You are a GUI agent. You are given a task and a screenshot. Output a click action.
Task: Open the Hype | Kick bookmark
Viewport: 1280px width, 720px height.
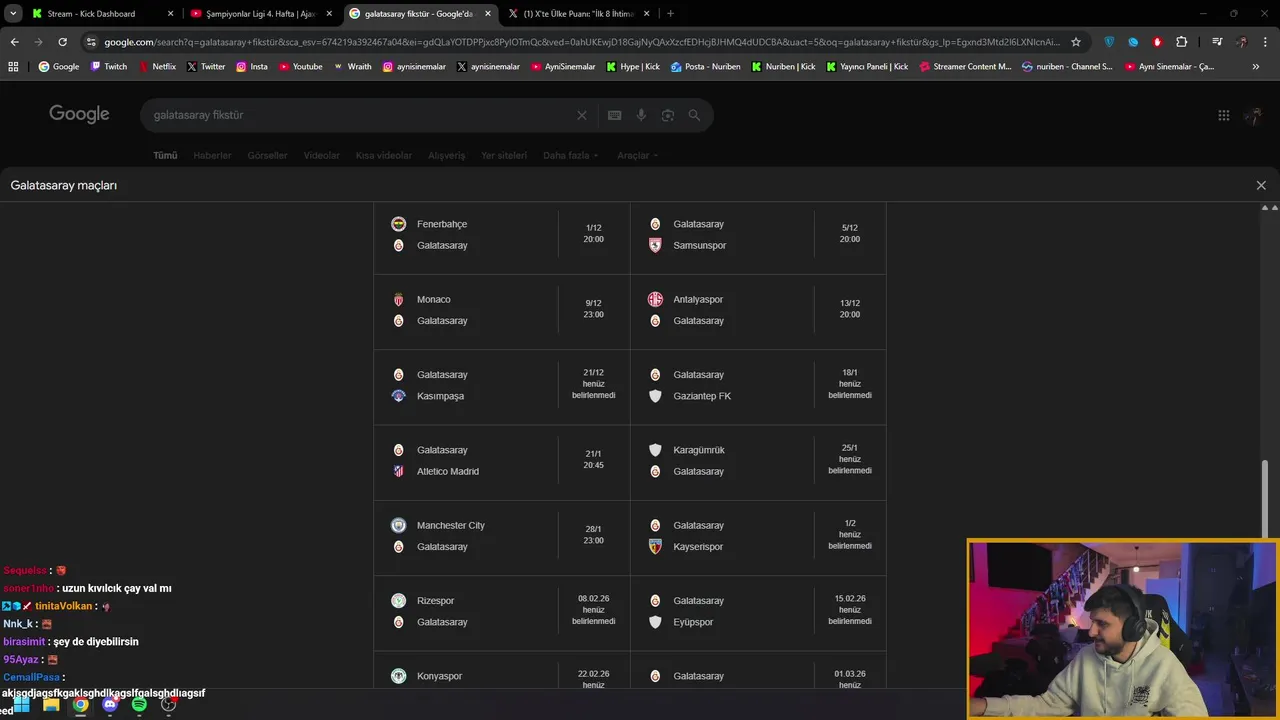coord(633,67)
